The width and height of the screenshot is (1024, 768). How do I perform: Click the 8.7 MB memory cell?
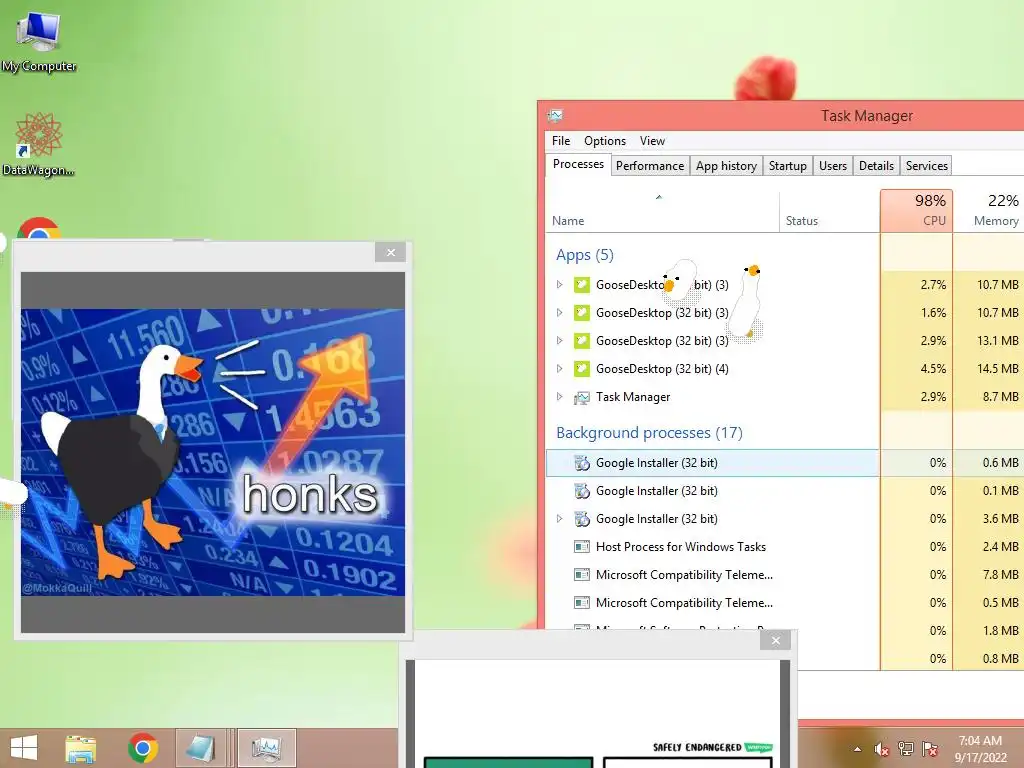(x=989, y=397)
